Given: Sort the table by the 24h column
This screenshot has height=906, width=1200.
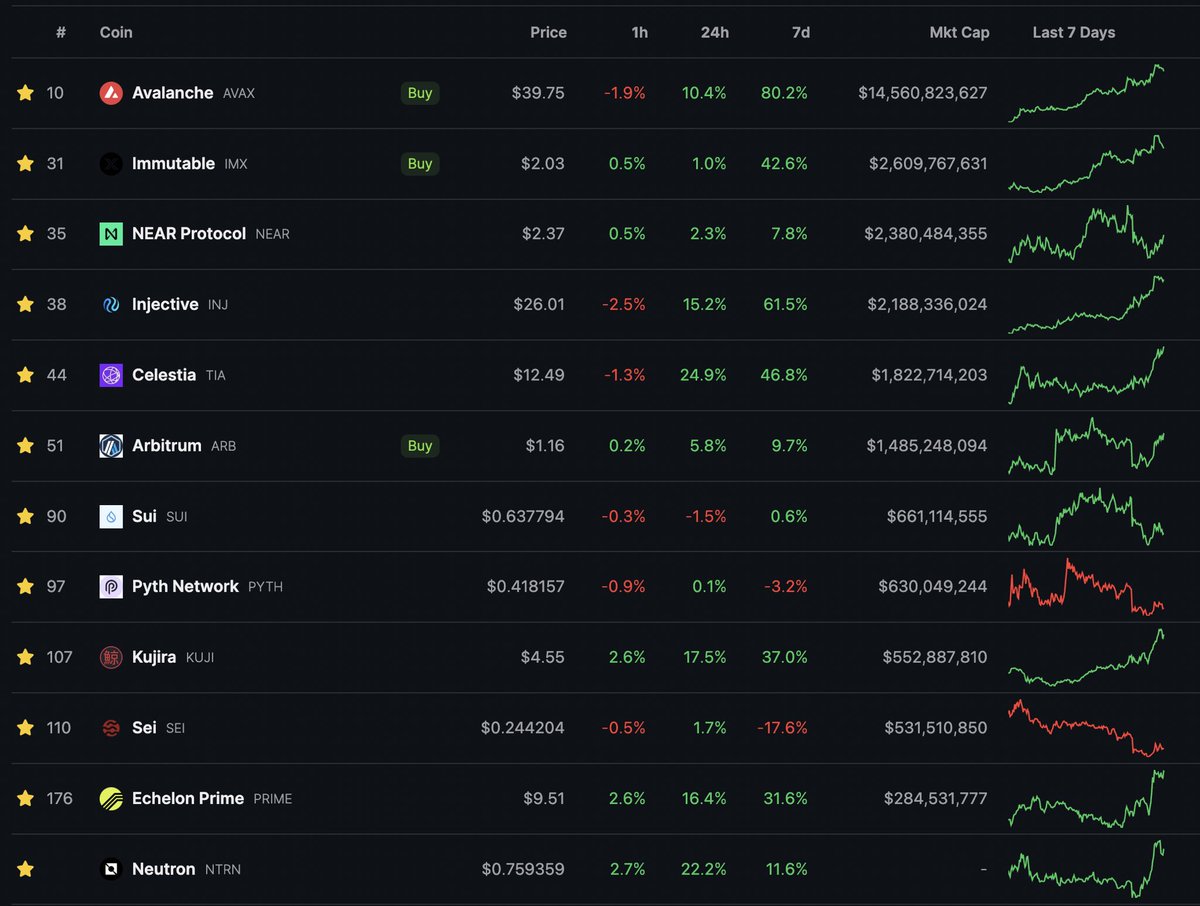Looking at the screenshot, I should pos(714,32).
